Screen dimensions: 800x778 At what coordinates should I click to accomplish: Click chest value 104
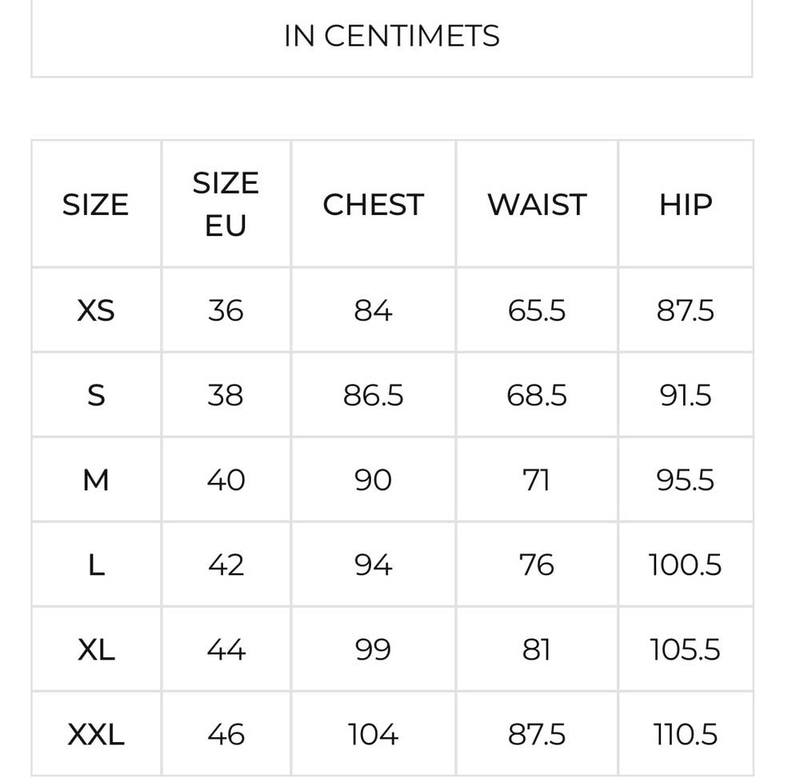click(x=373, y=735)
